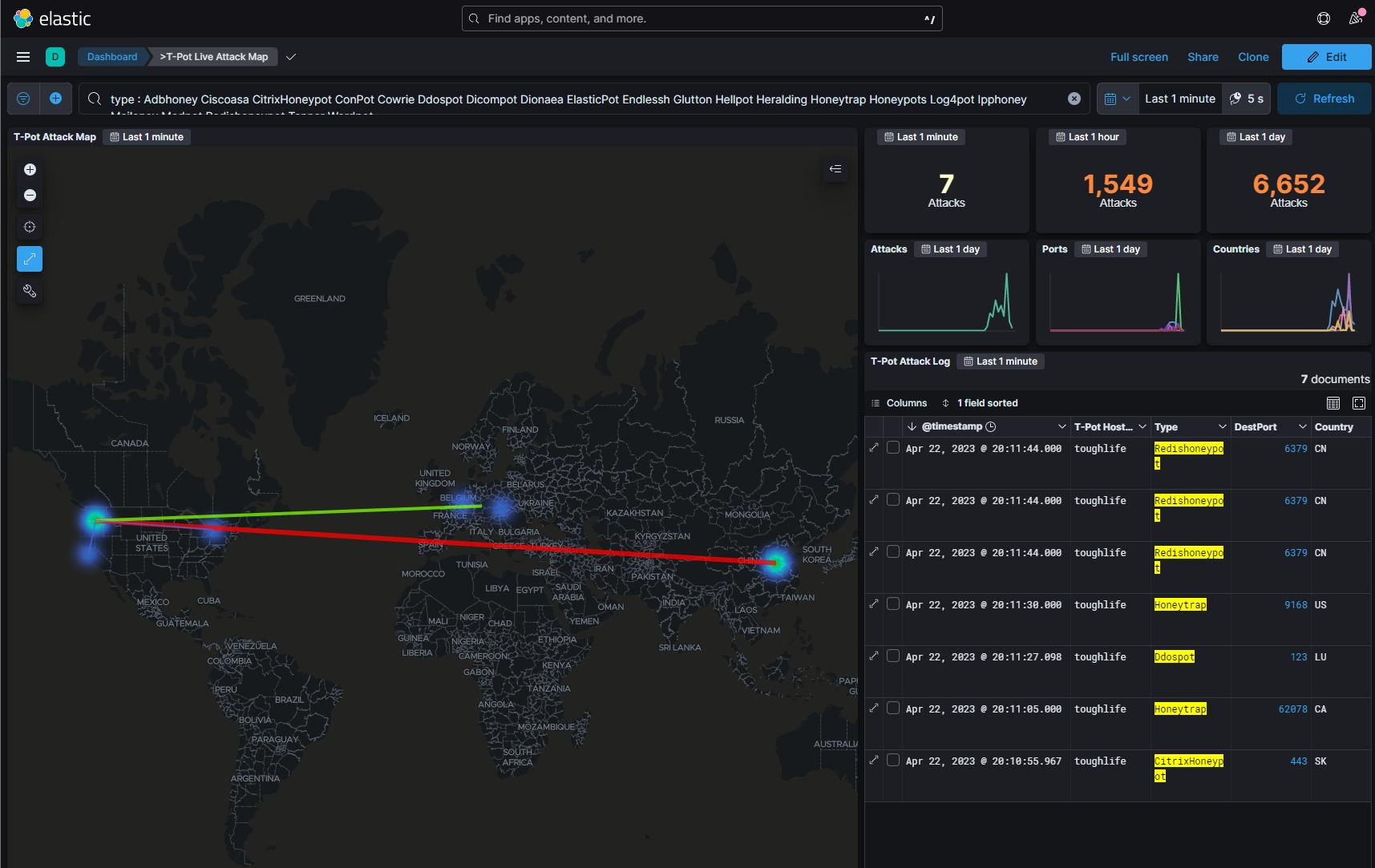This screenshot has width=1375, height=868.
Task: Open the Type column options
Action: (x=1223, y=427)
